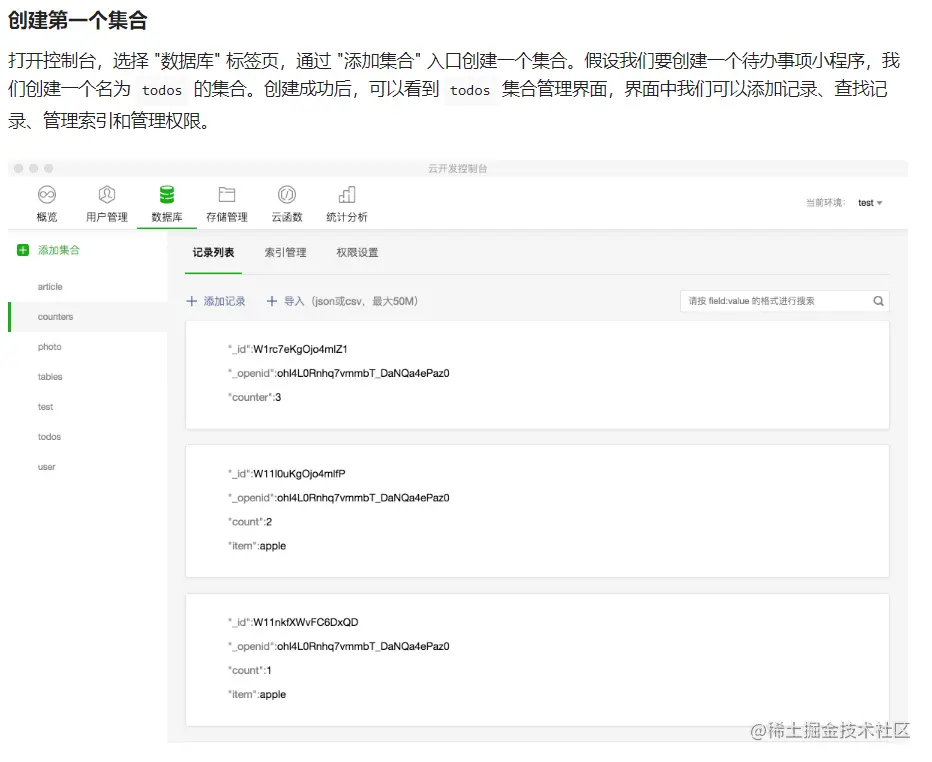Click "item":apple in the count 2 record
Screen dimensions: 932x762
pyautogui.click(x=257, y=546)
